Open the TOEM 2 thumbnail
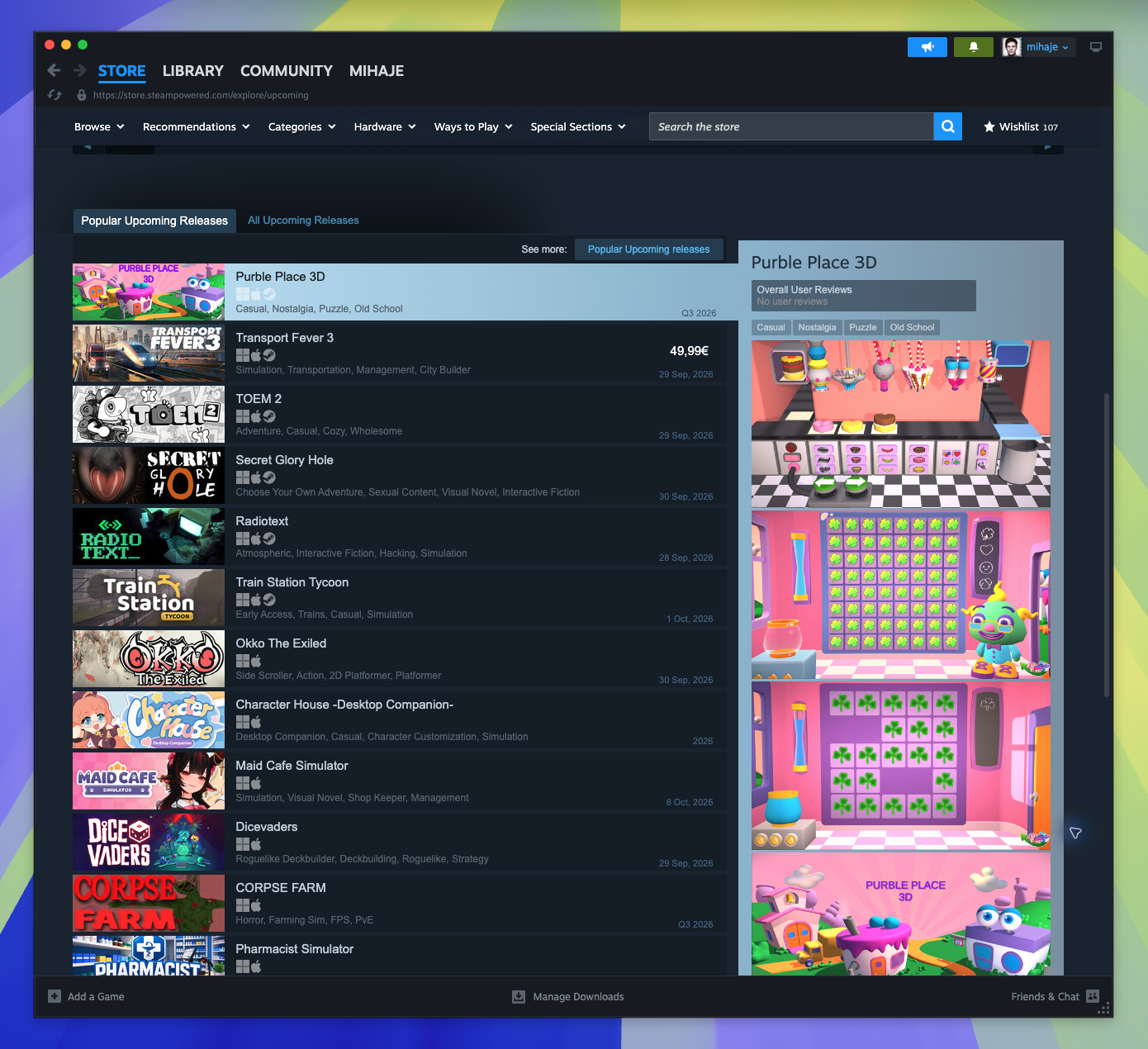 pyautogui.click(x=149, y=414)
